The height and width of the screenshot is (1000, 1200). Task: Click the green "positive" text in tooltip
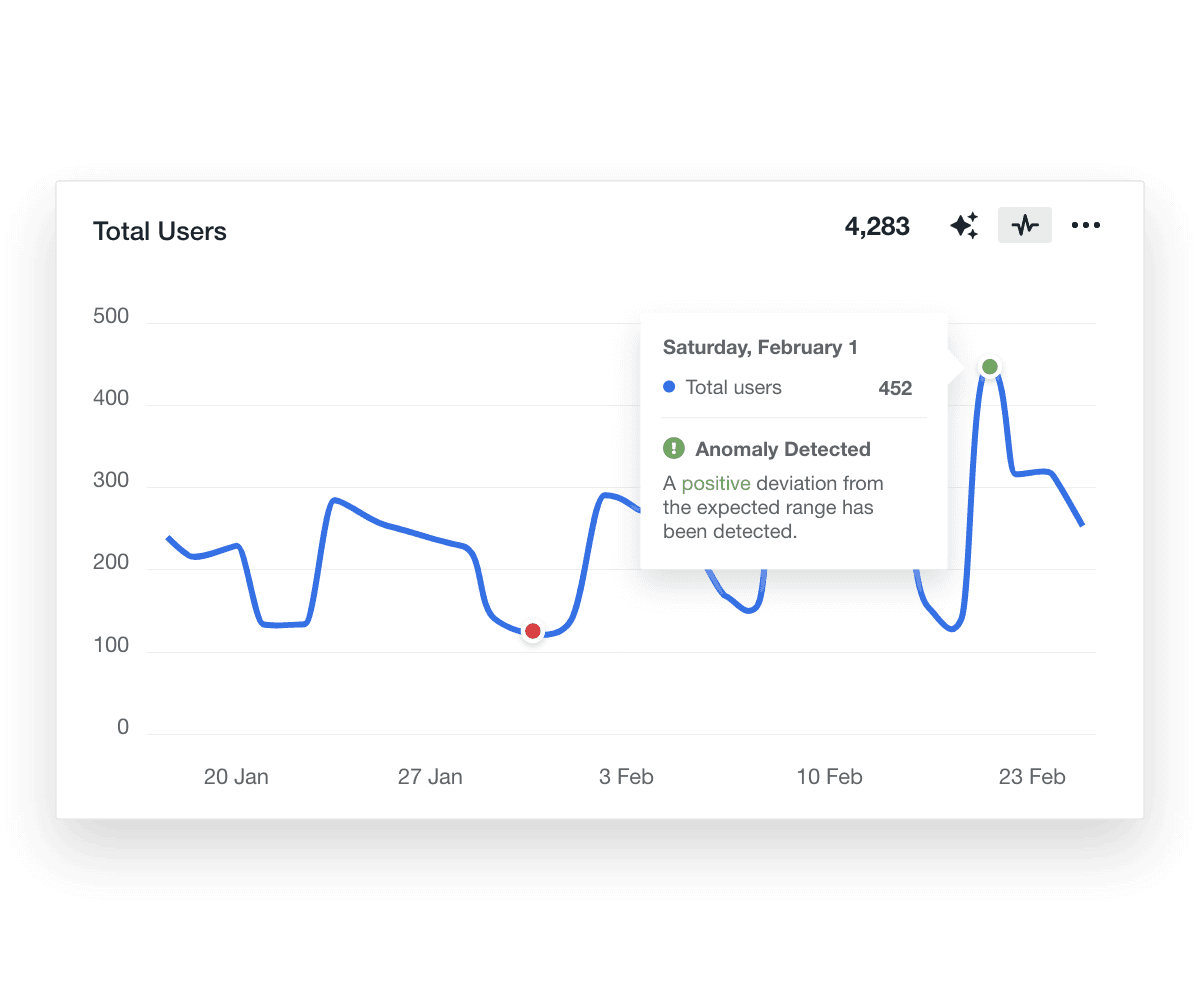click(716, 483)
